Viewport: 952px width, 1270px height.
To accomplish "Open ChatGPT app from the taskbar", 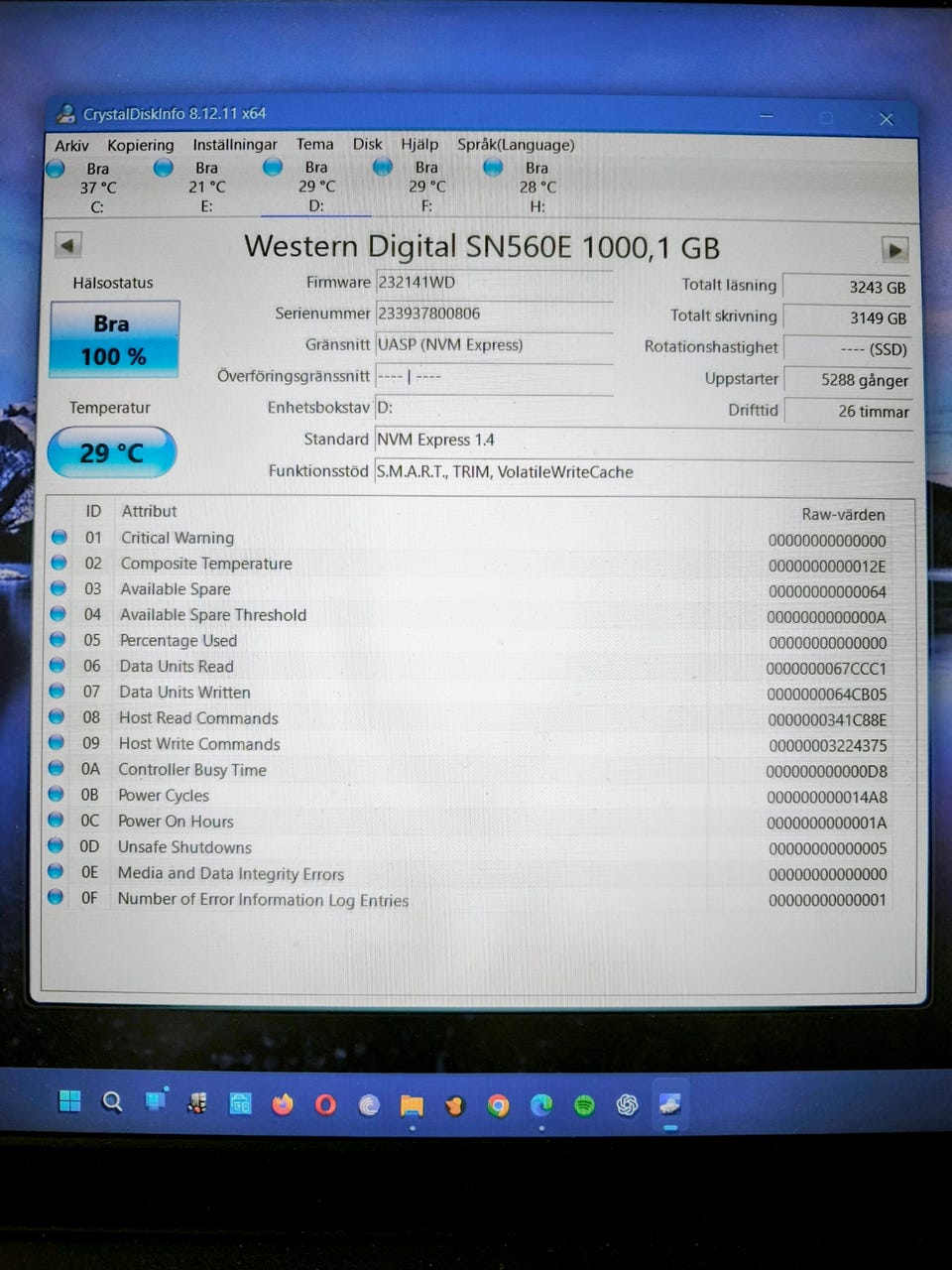I will point(627,1104).
